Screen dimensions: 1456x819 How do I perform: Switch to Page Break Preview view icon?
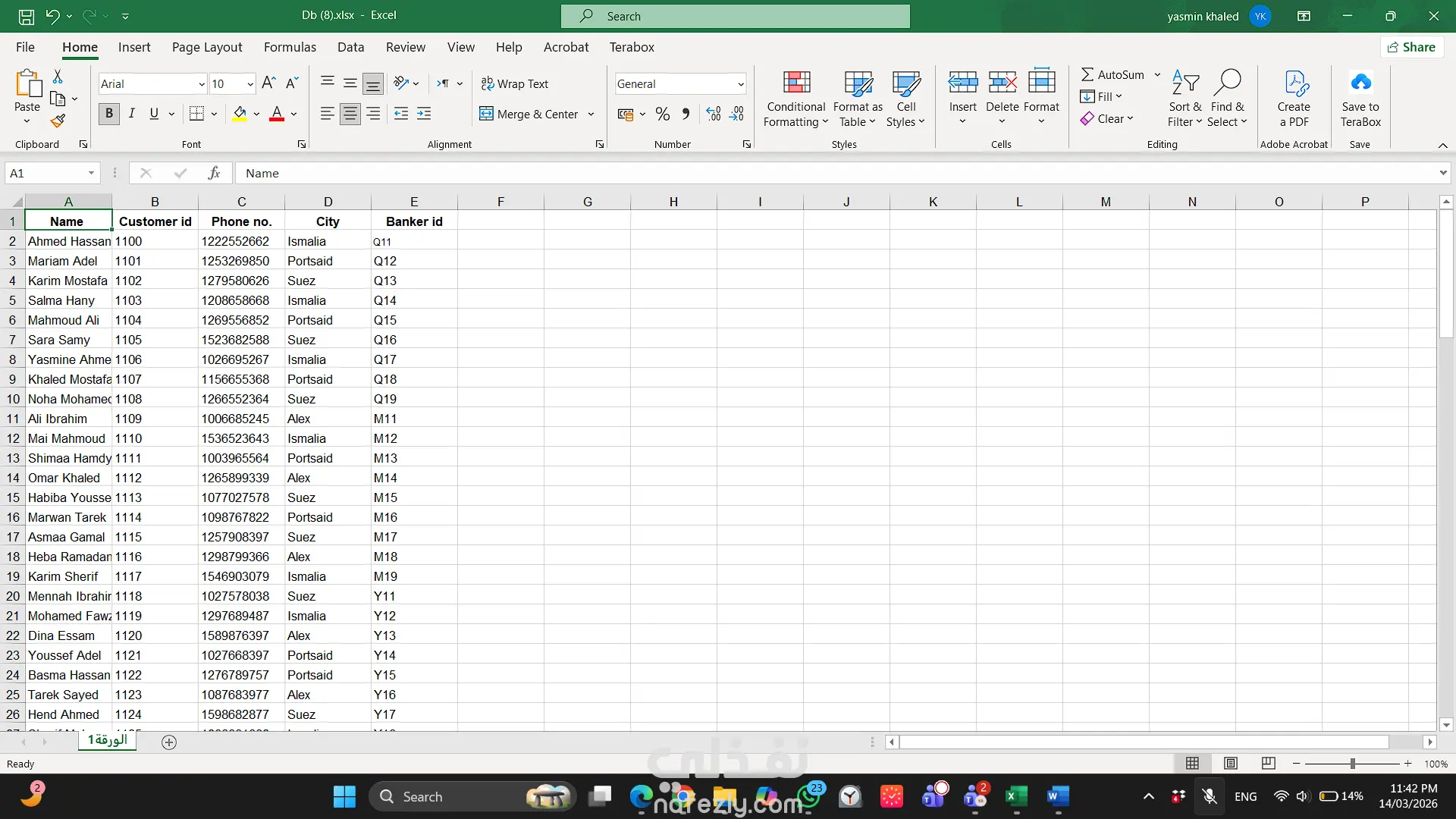[1268, 764]
